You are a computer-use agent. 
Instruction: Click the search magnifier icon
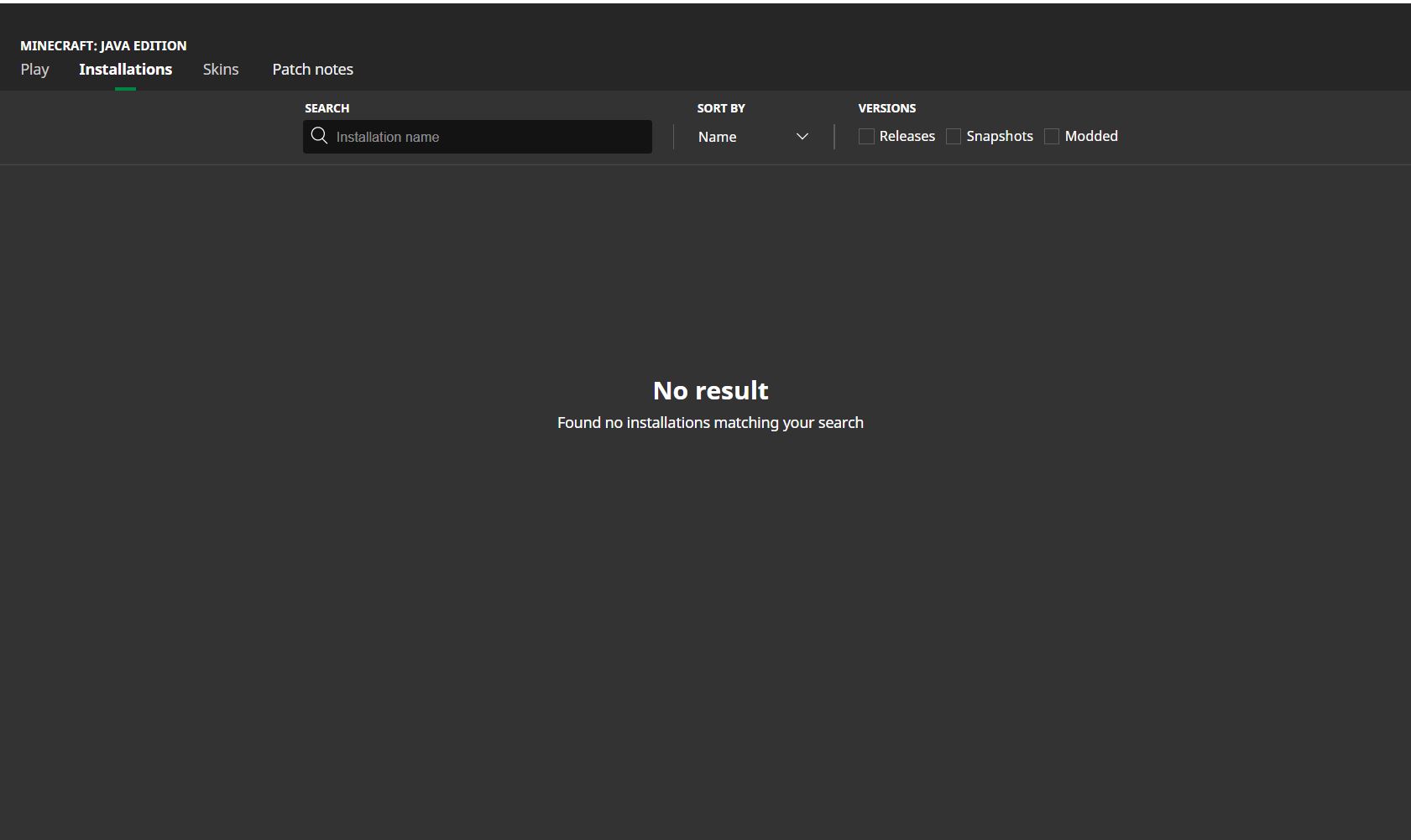(319, 136)
